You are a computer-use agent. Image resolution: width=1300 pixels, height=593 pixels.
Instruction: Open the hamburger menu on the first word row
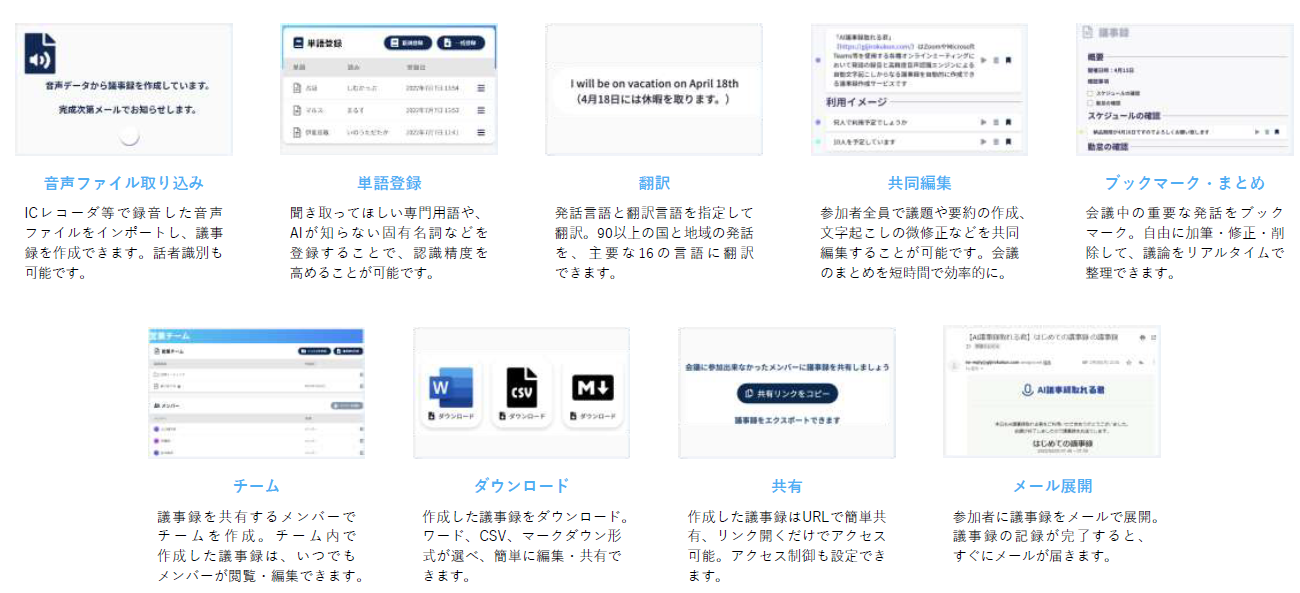(x=481, y=88)
